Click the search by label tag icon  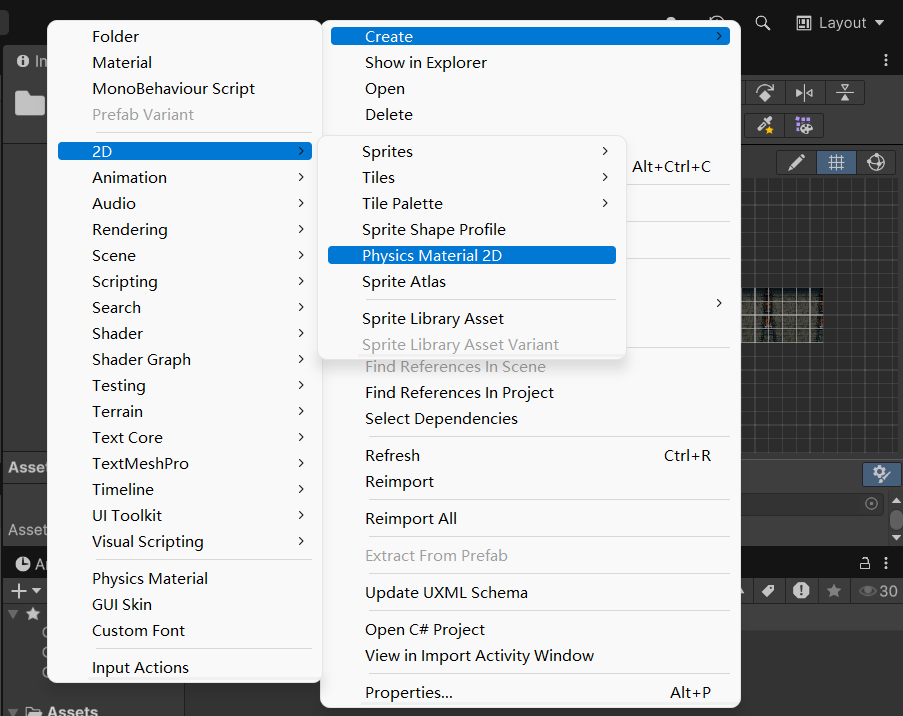click(x=768, y=591)
